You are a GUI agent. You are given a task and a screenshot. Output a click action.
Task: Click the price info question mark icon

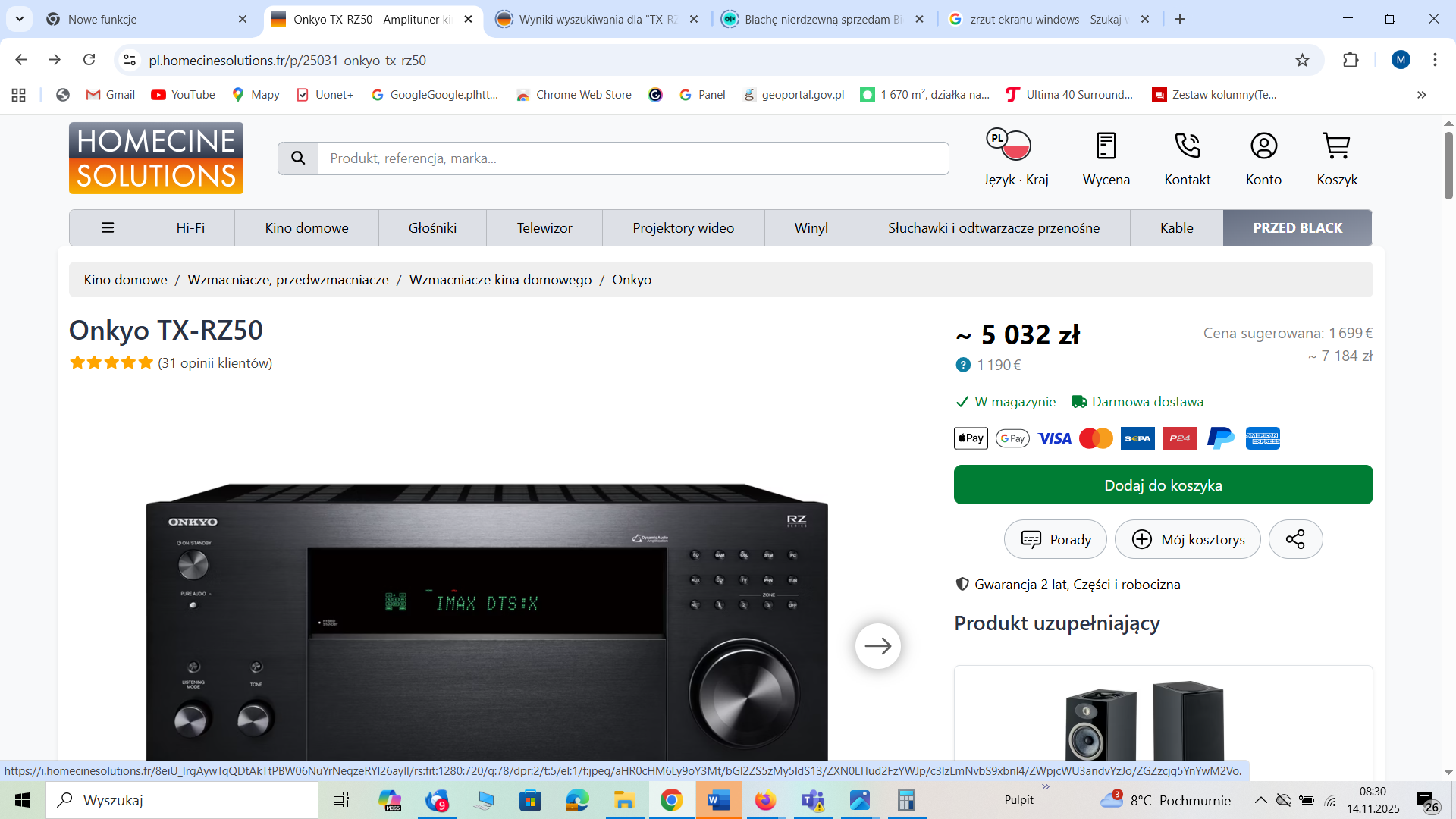click(x=963, y=365)
